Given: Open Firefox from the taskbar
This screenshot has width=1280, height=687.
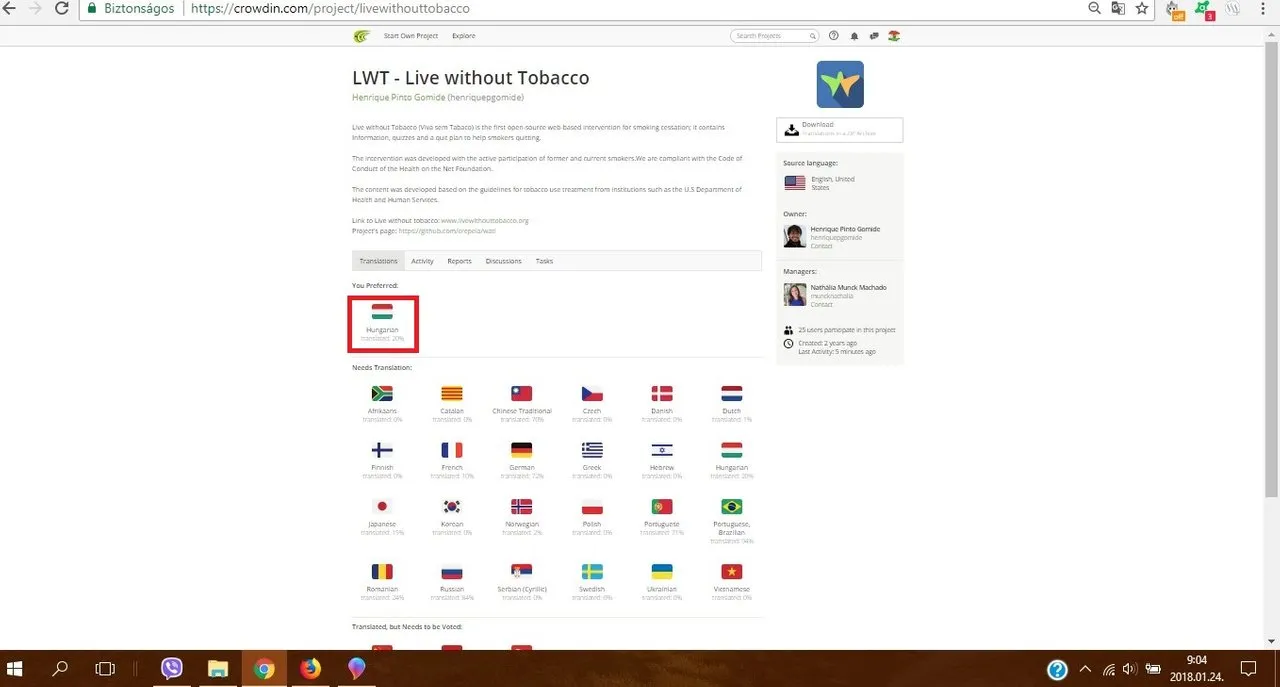Looking at the screenshot, I should [x=311, y=668].
